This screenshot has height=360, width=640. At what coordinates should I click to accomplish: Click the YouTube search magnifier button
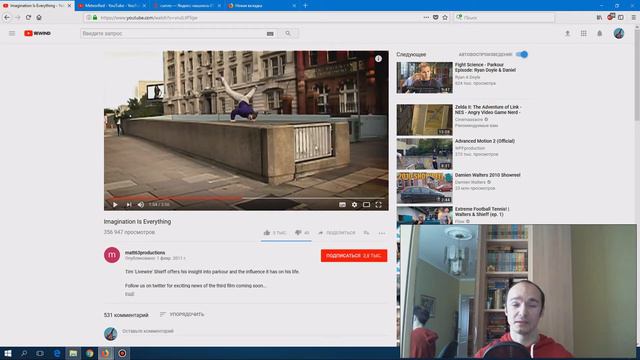288,33
